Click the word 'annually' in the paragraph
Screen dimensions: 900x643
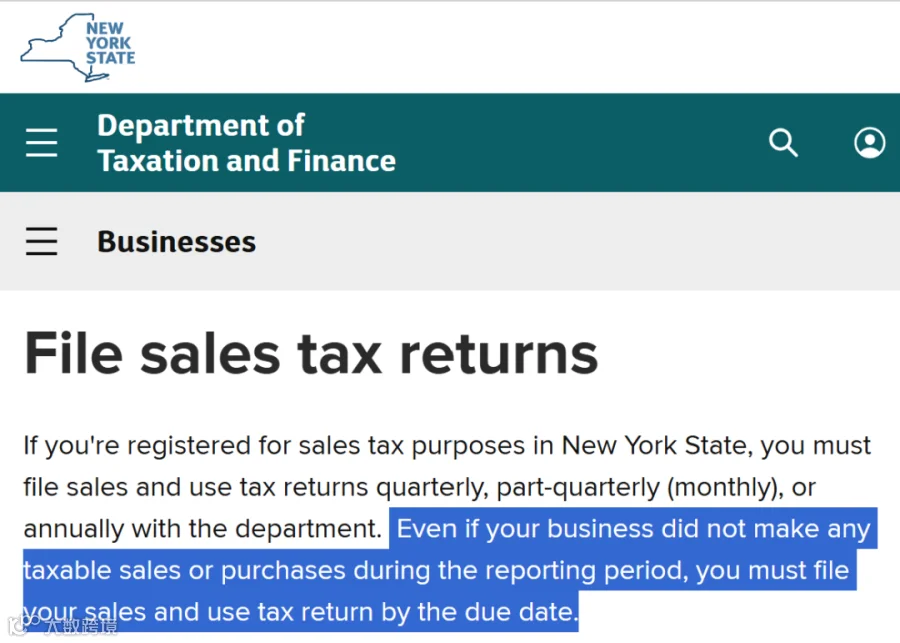[x=73, y=529]
